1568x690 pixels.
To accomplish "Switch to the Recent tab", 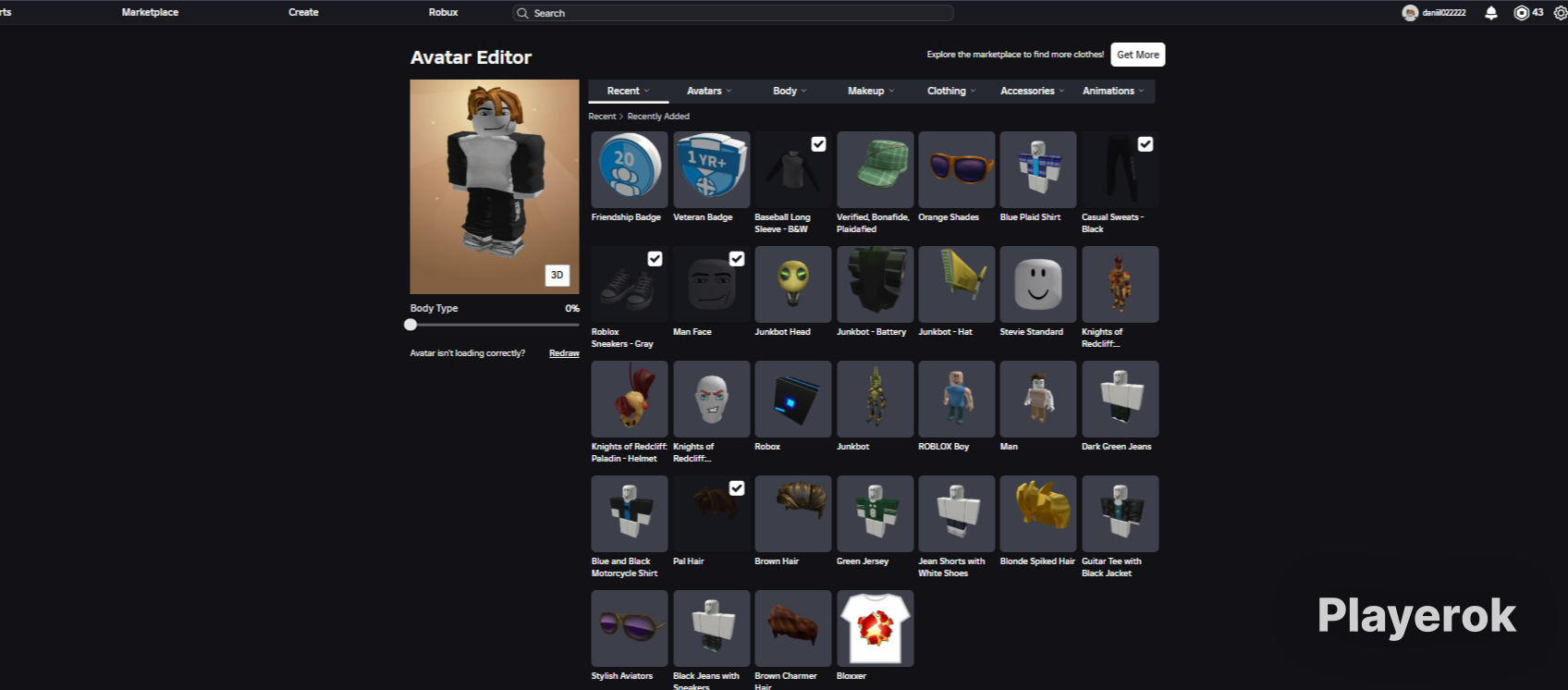I will (628, 91).
